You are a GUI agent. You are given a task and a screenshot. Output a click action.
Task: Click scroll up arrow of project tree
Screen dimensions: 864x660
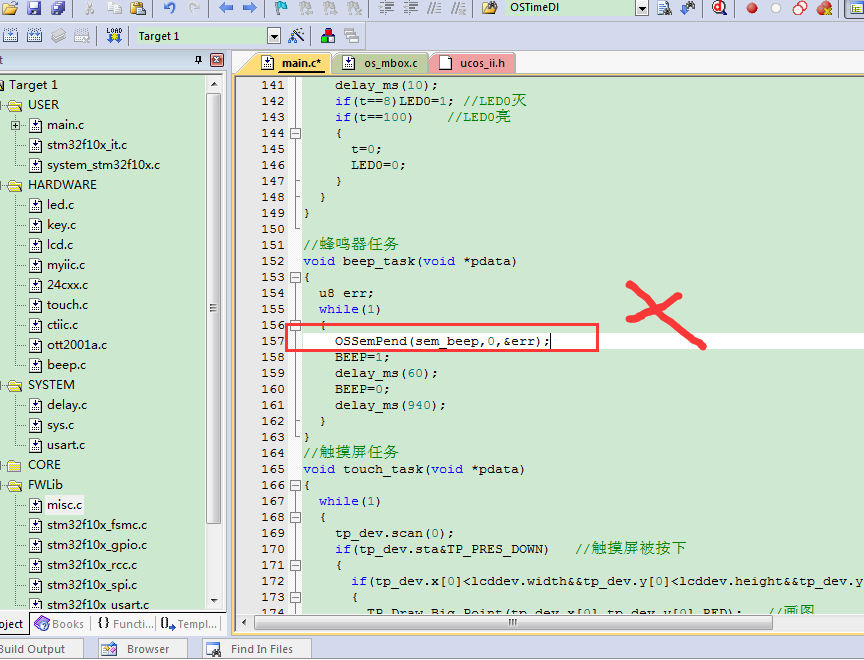pyautogui.click(x=214, y=84)
